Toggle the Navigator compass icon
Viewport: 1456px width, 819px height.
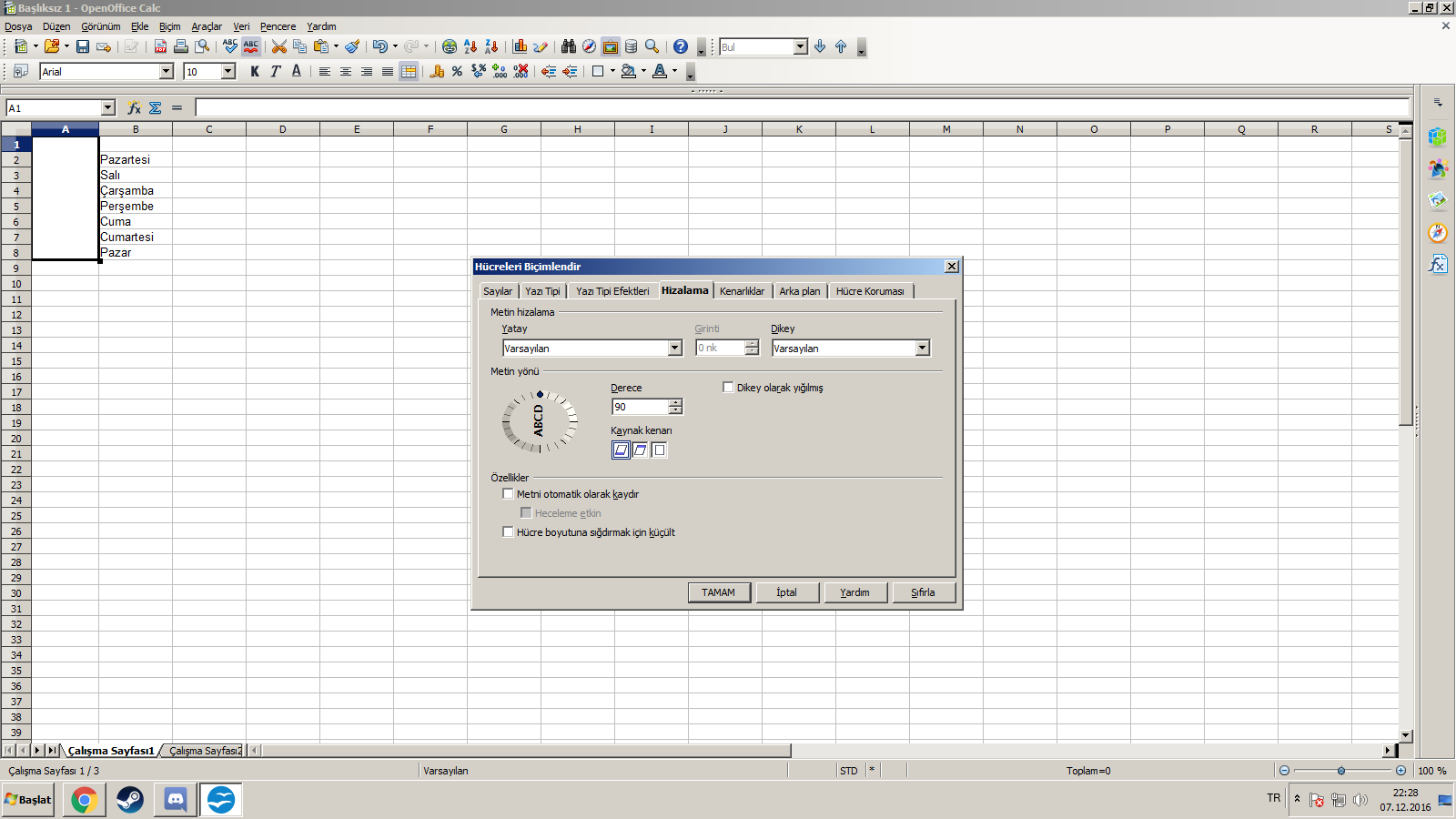[x=590, y=46]
